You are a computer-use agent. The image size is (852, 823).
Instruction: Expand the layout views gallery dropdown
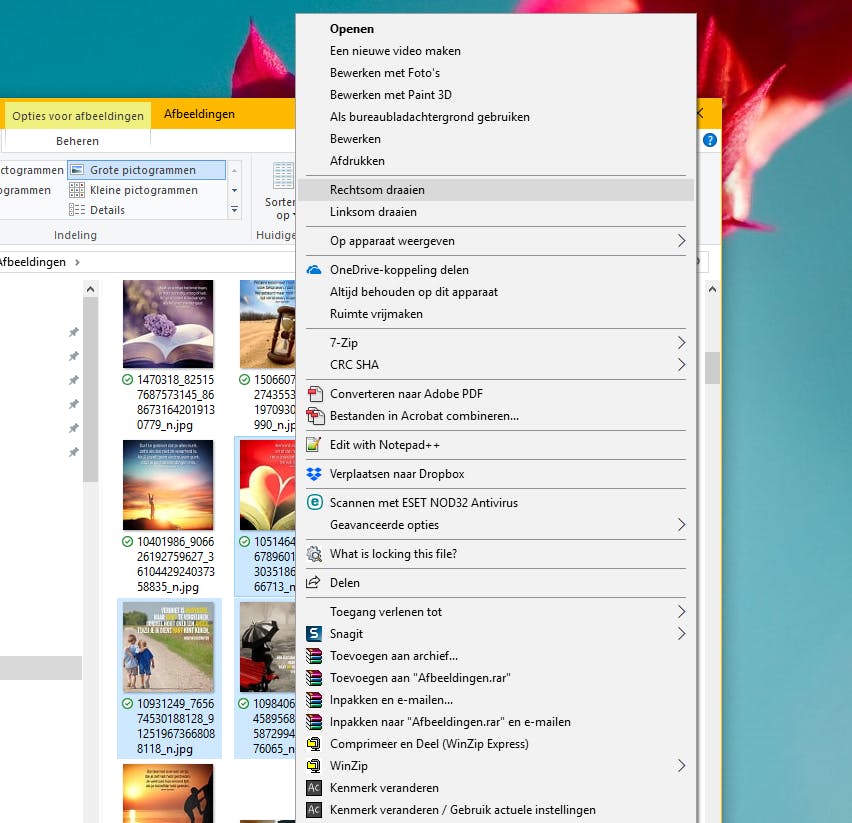click(x=235, y=210)
